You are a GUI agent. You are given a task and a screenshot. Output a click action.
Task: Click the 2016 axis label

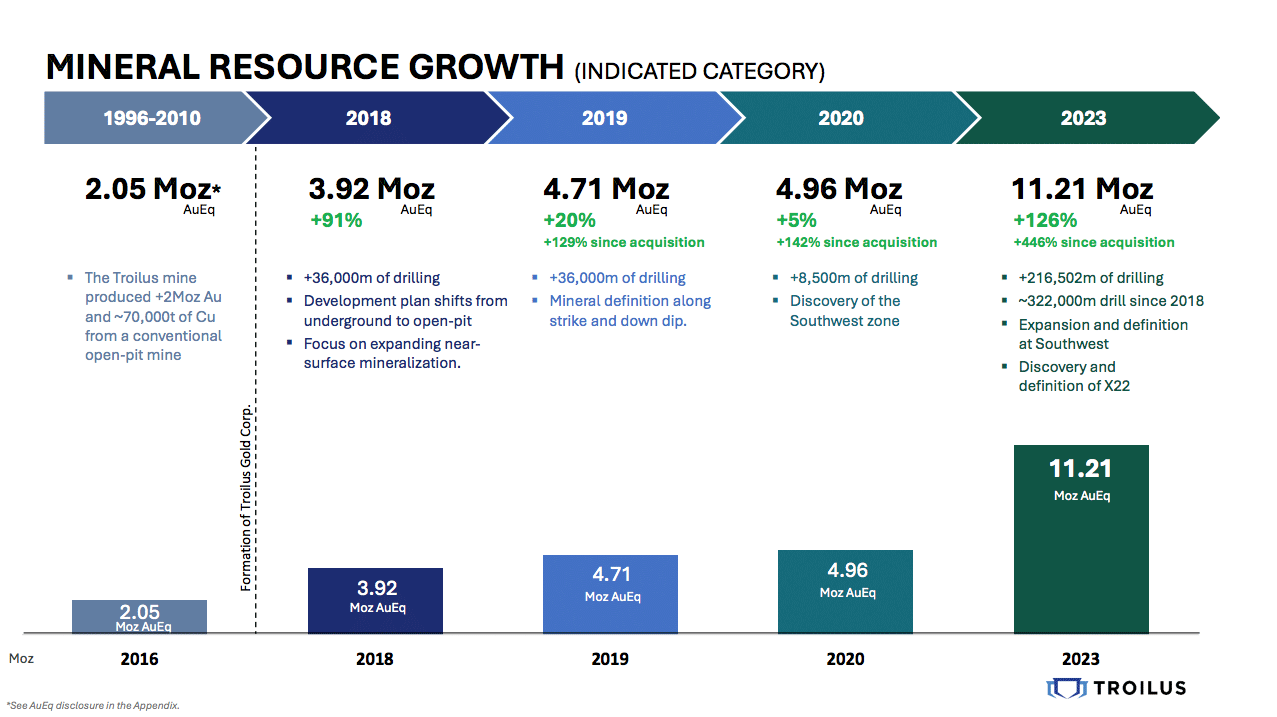click(139, 659)
